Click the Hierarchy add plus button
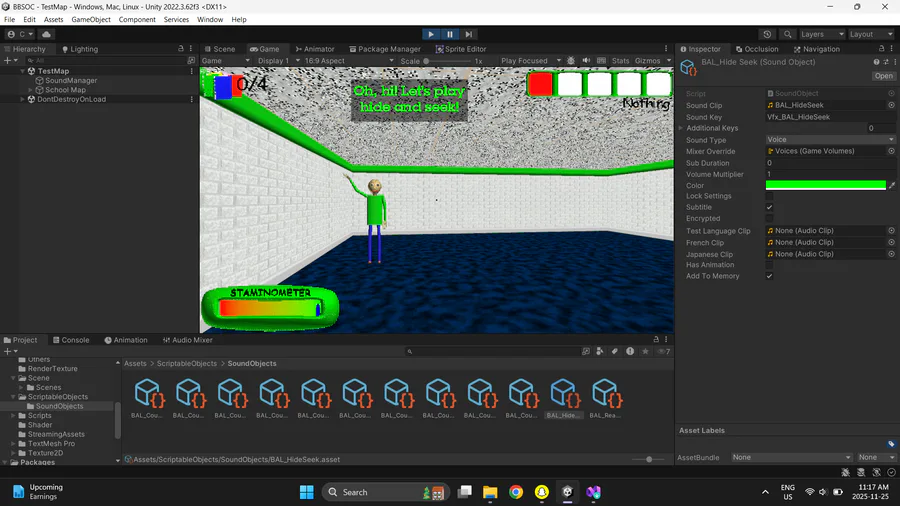Viewport: 900px width, 506px height. tap(8, 60)
